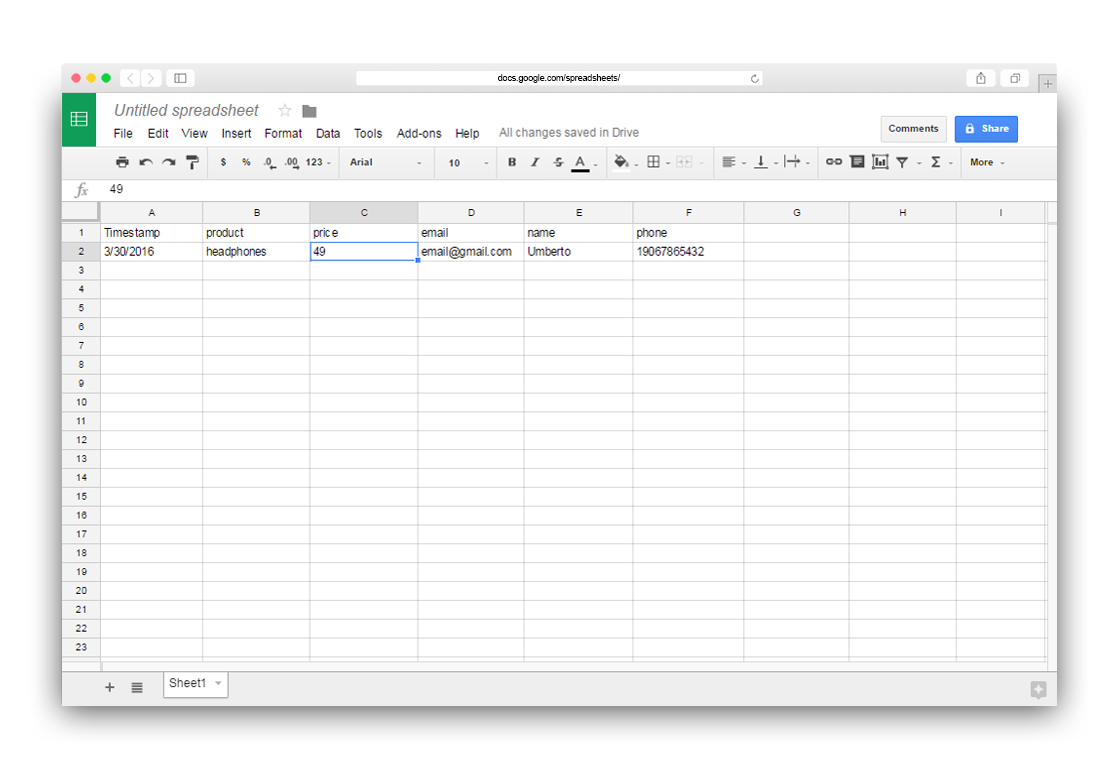Format as percent with the % icon

(246, 162)
